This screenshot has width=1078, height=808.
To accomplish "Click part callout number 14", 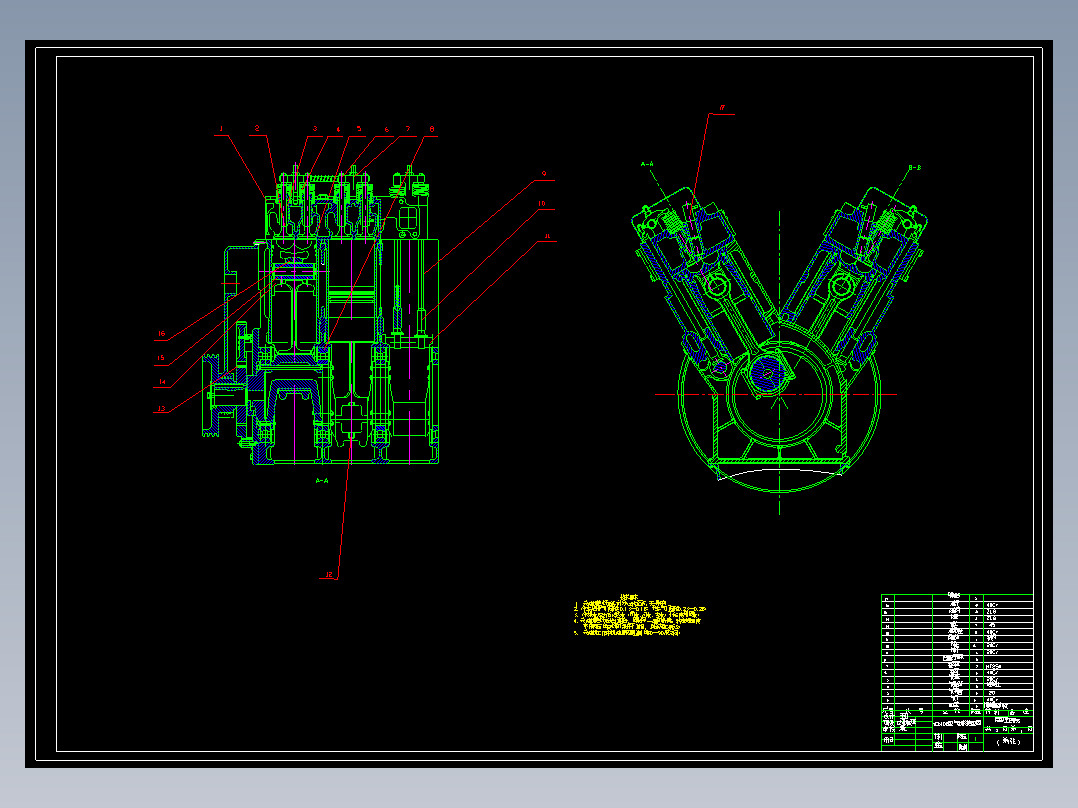I will pos(162,382).
